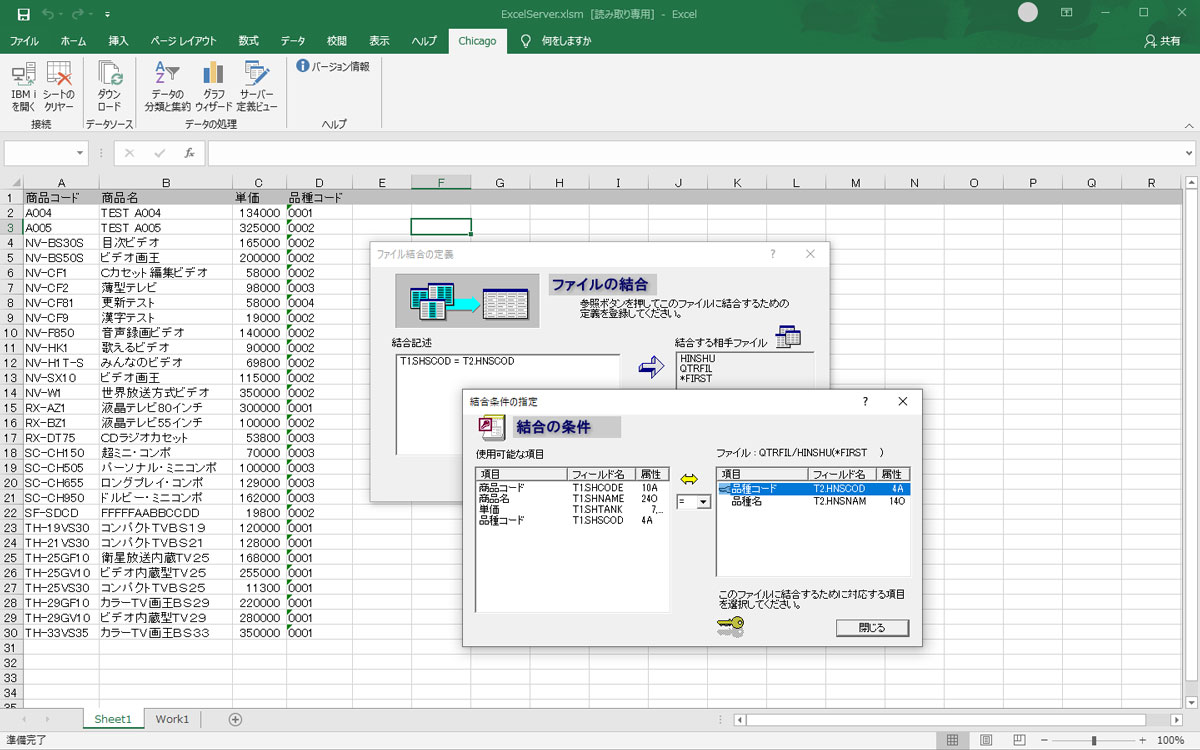Screen dimensions: 1200x750
Task: Select 品種コード T1.SHSCOD row in available items
Action: (572, 521)
